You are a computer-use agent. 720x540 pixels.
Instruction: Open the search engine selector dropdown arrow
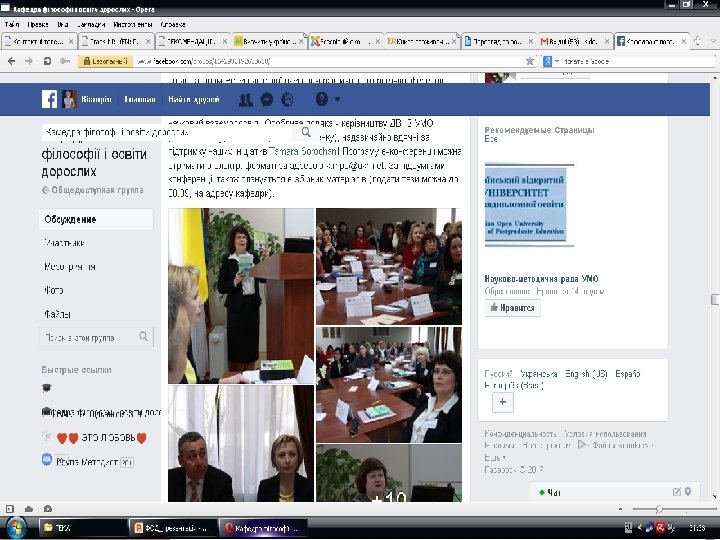click(x=557, y=61)
